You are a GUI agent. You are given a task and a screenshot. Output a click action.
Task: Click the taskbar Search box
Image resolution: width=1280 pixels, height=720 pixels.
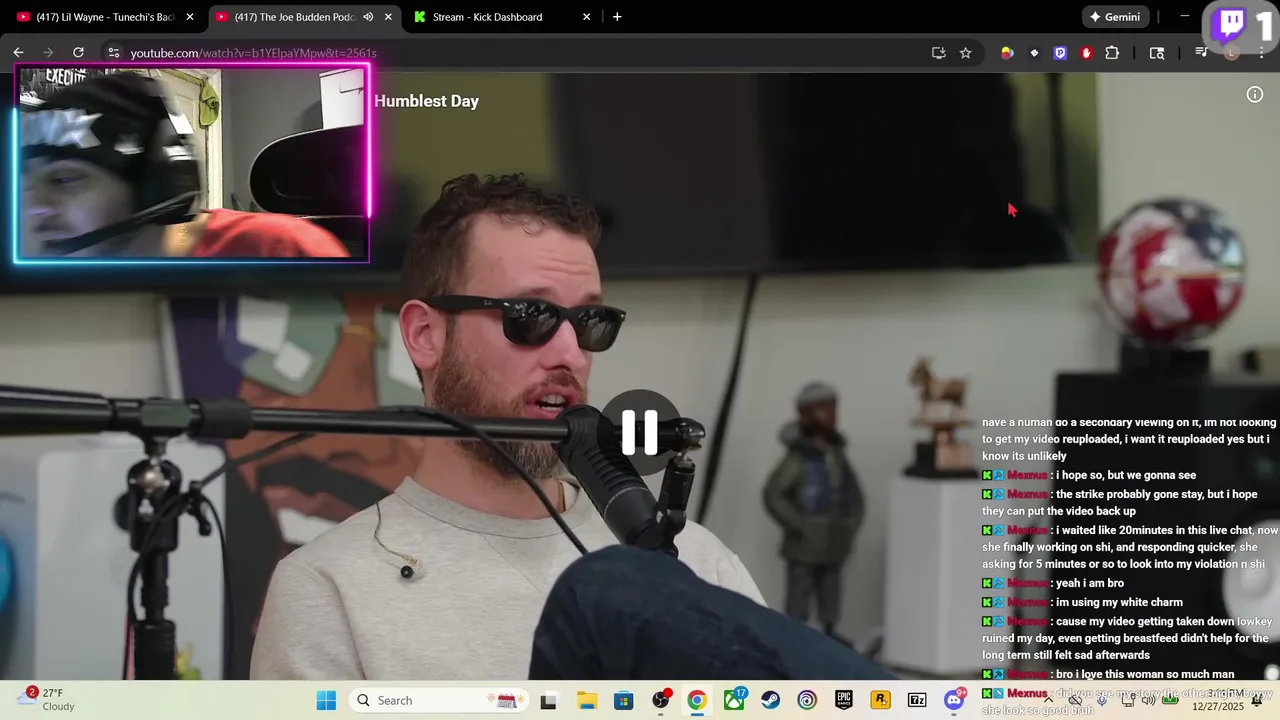tap(439, 701)
